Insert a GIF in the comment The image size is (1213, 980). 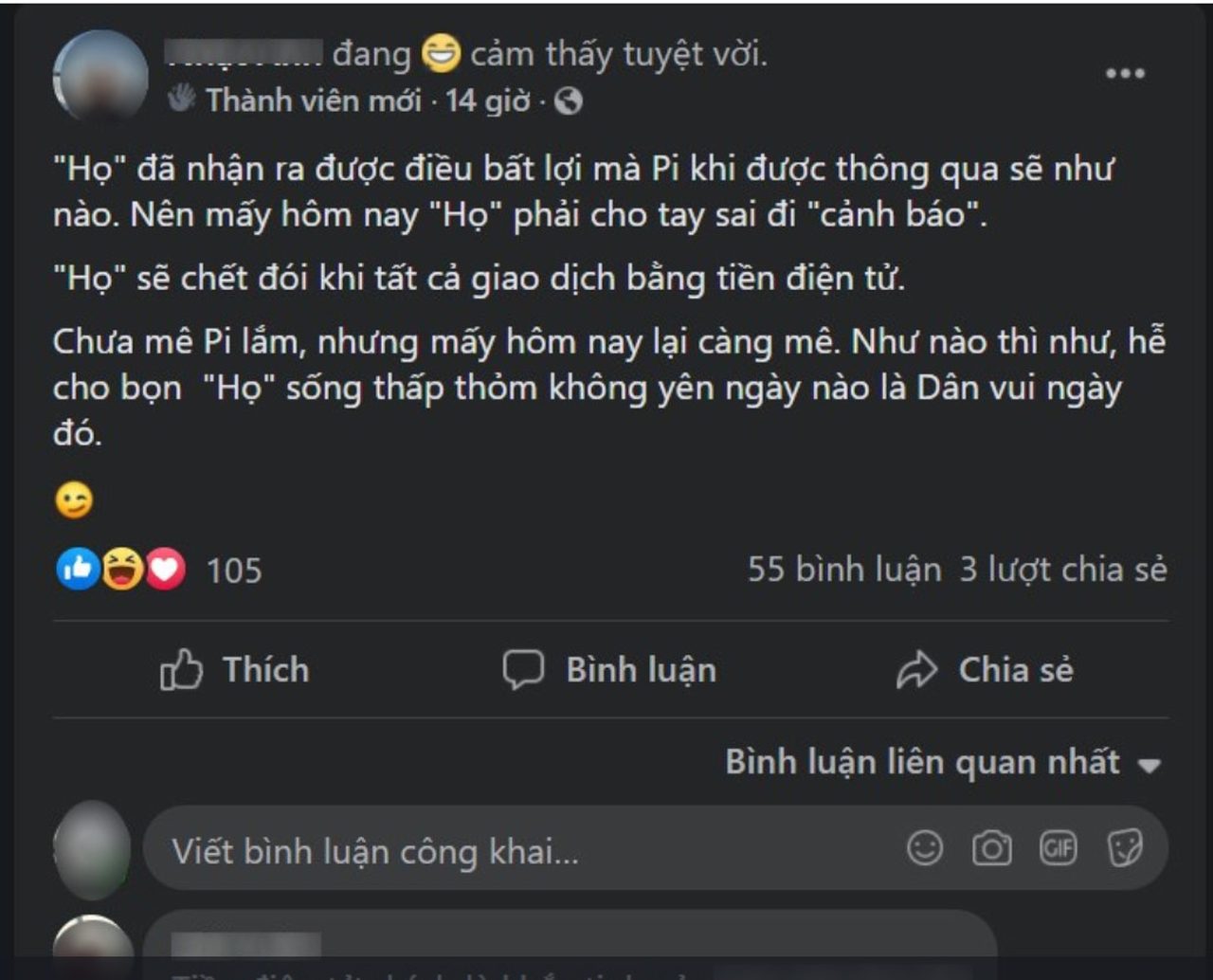[1058, 848]
